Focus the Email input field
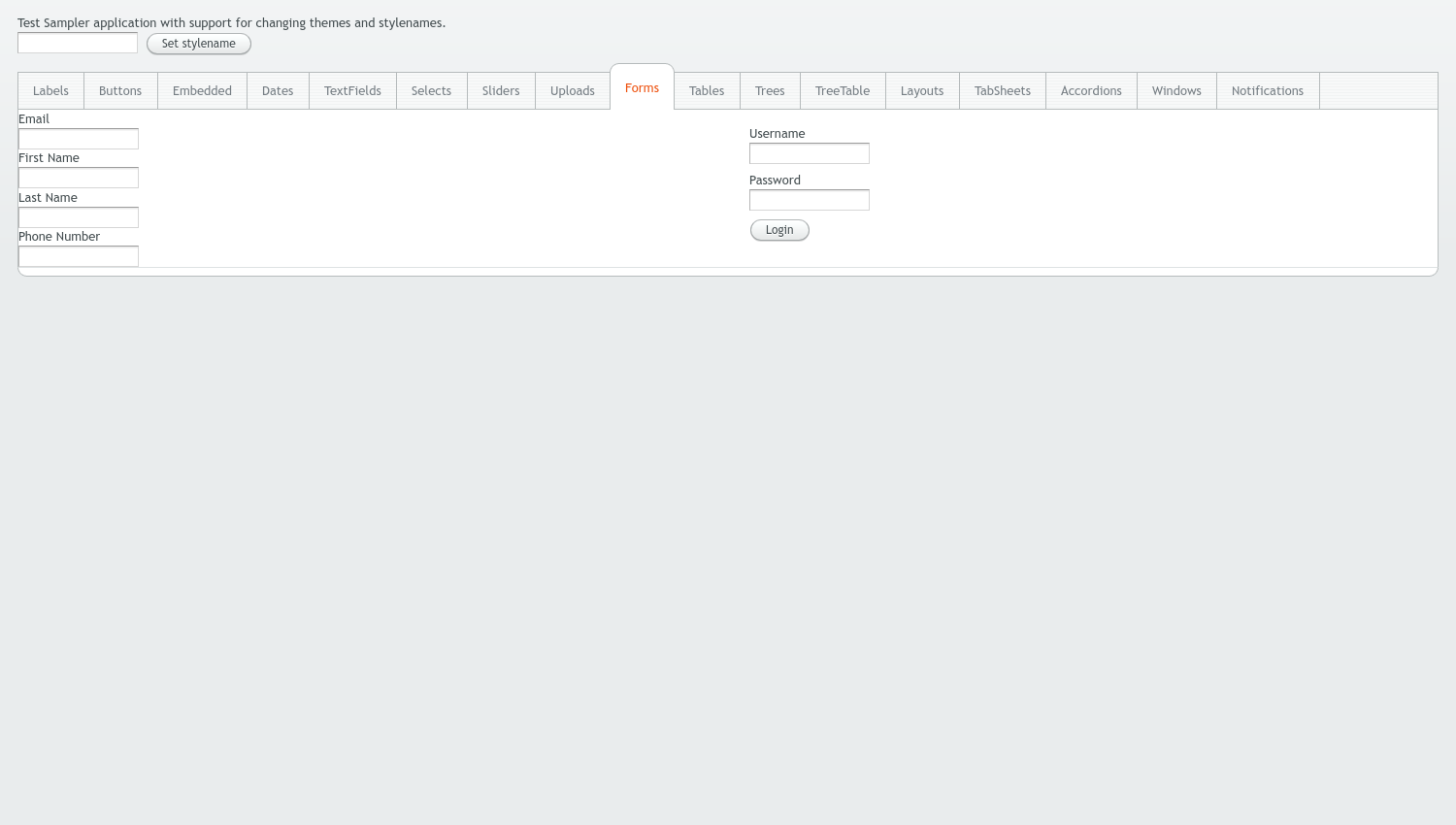The height and width of the screenshot is (825, 1456). coord(79,139)
